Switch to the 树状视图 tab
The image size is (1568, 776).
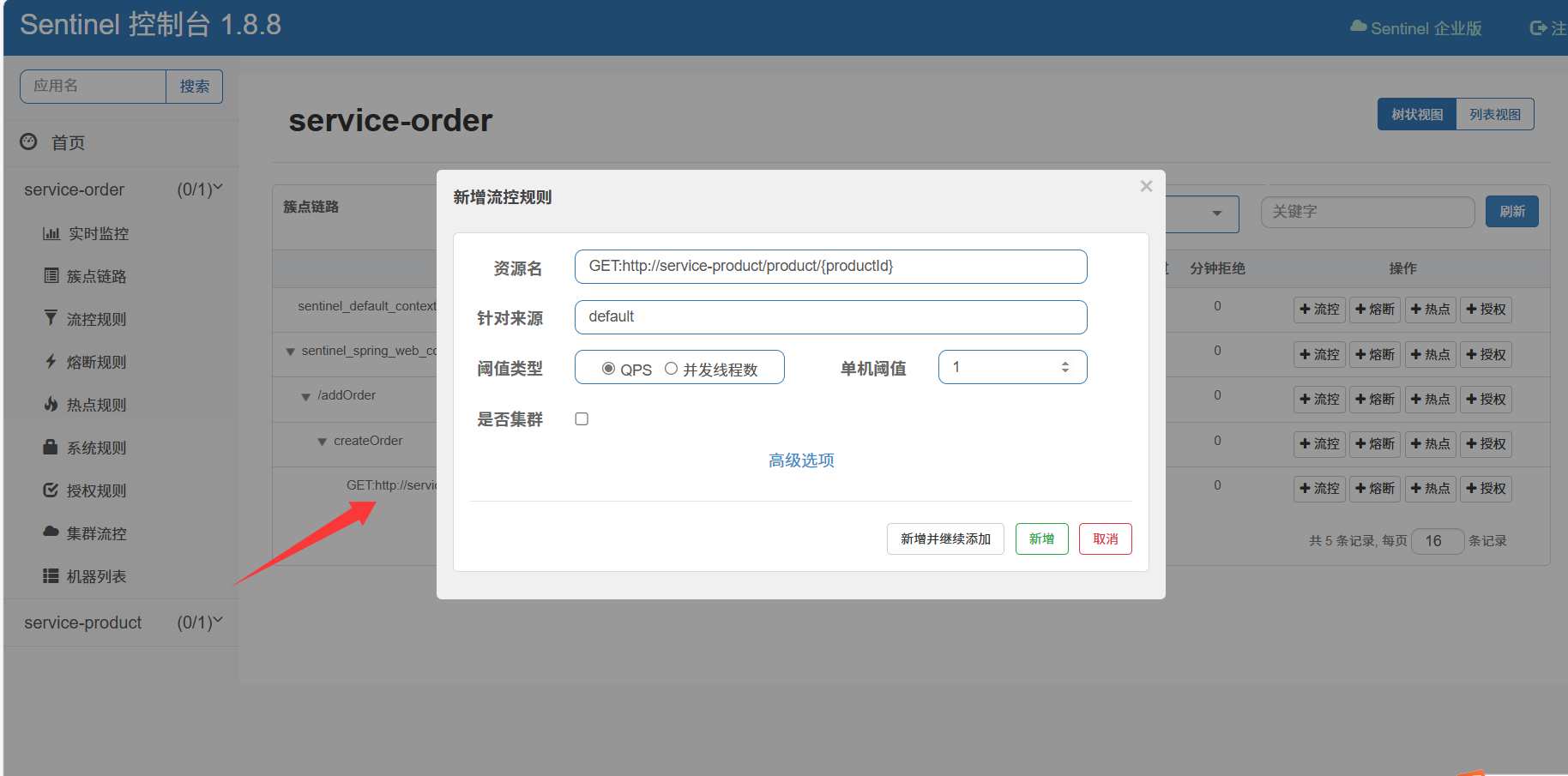pyautogui.click(x=1416, y=114)
